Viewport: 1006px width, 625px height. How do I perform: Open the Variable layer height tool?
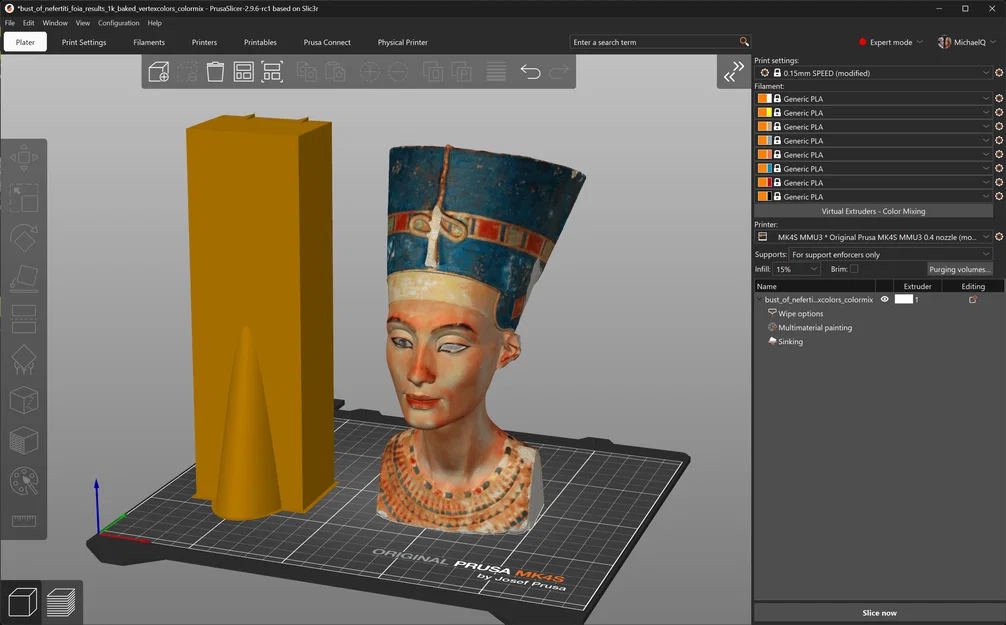[496, 71]
